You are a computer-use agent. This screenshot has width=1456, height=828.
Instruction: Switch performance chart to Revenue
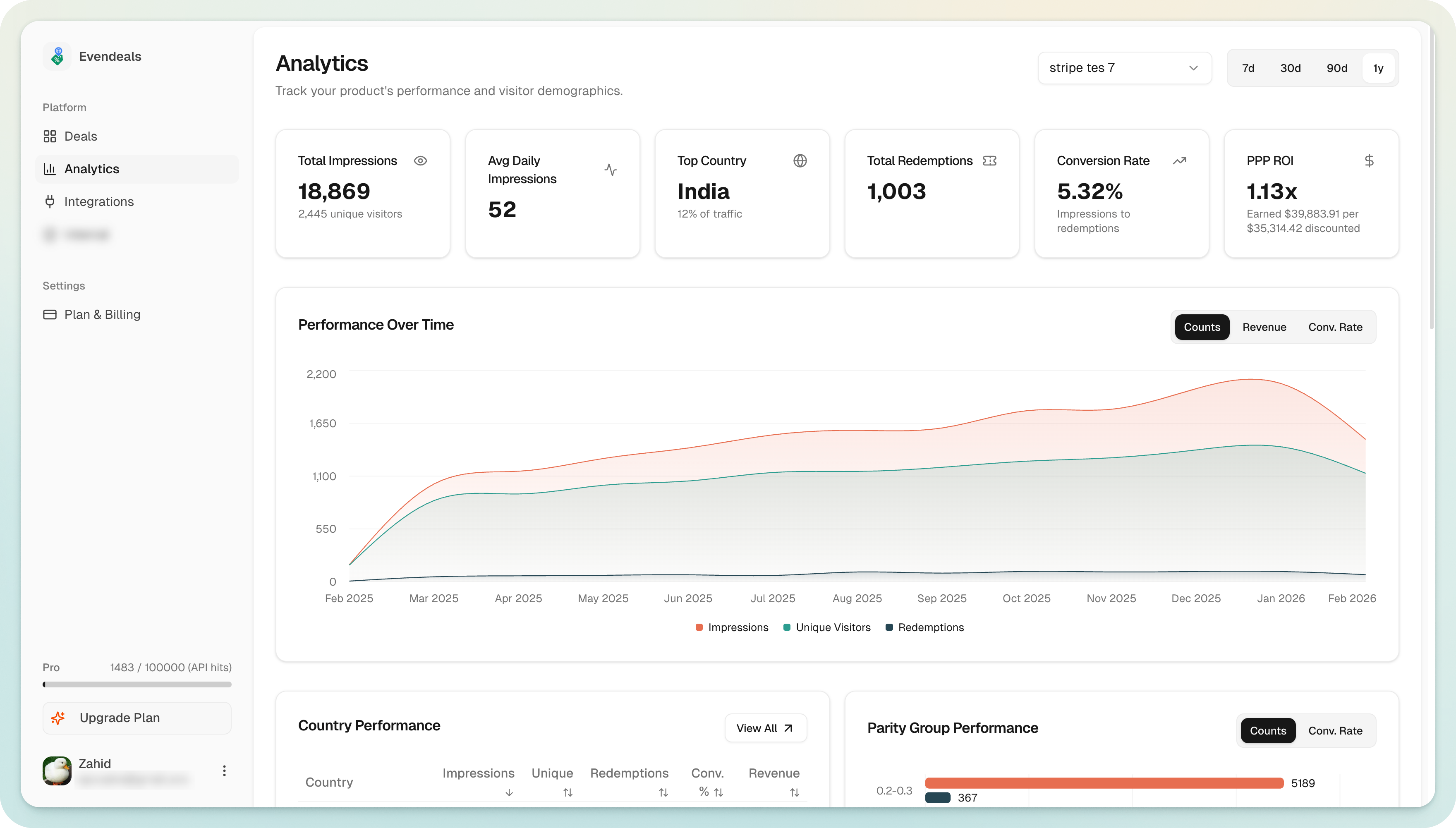[x=1264, y=327]
